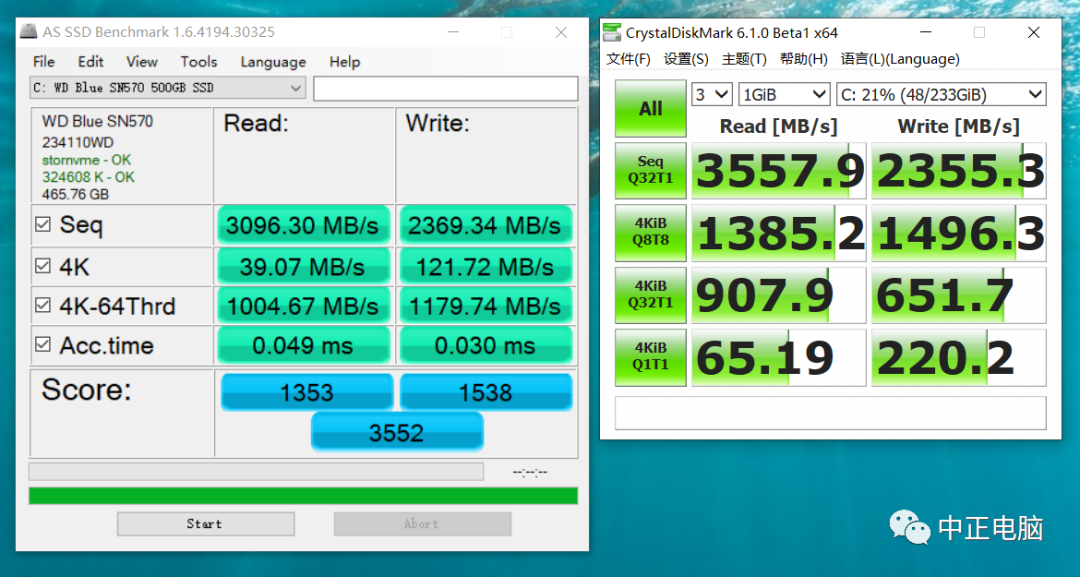This screenshot has width=1080, height=577.
Task: Click the 4KiB Q1T1 write result 220.2
Action: click(x=959, y=357)
